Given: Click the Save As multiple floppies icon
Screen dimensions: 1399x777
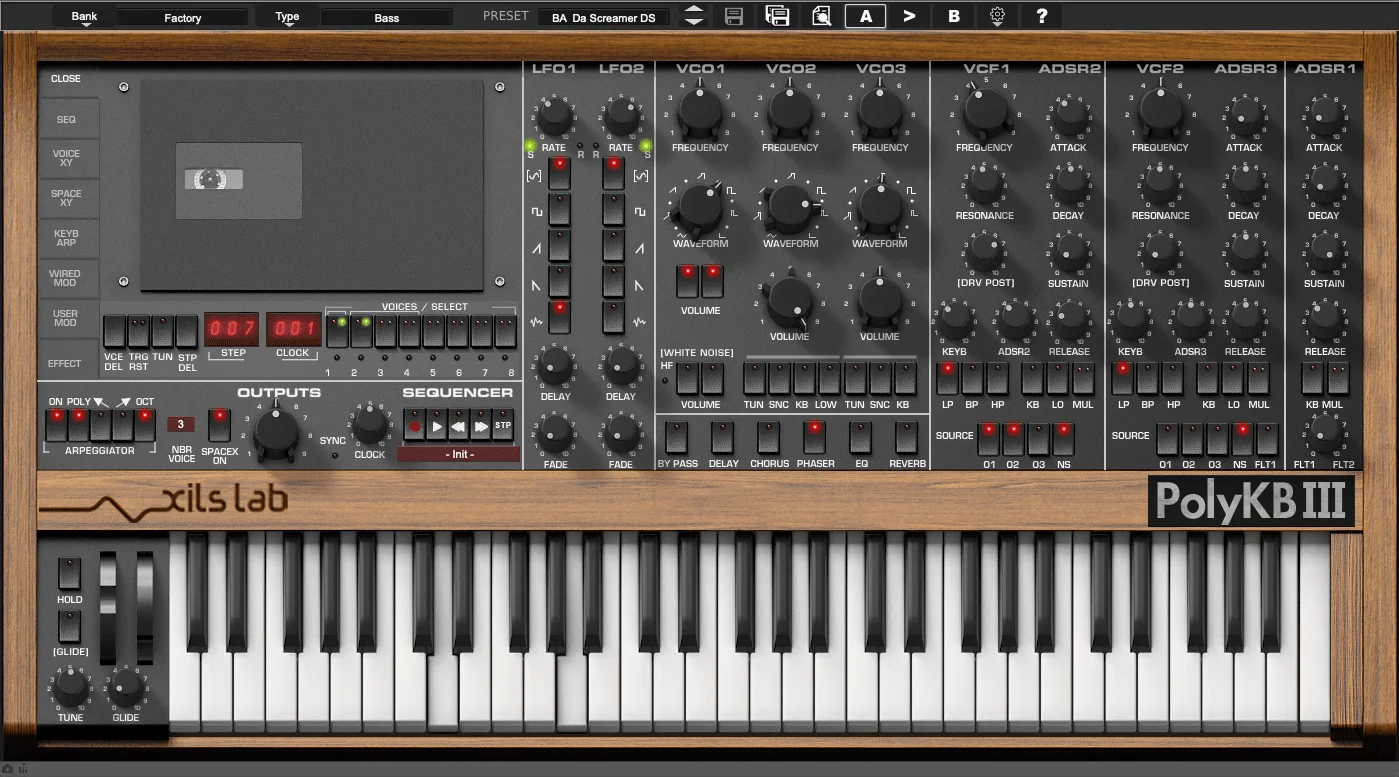Looking at the screenshot, I should pyautogui.click(x=777, y=16).
